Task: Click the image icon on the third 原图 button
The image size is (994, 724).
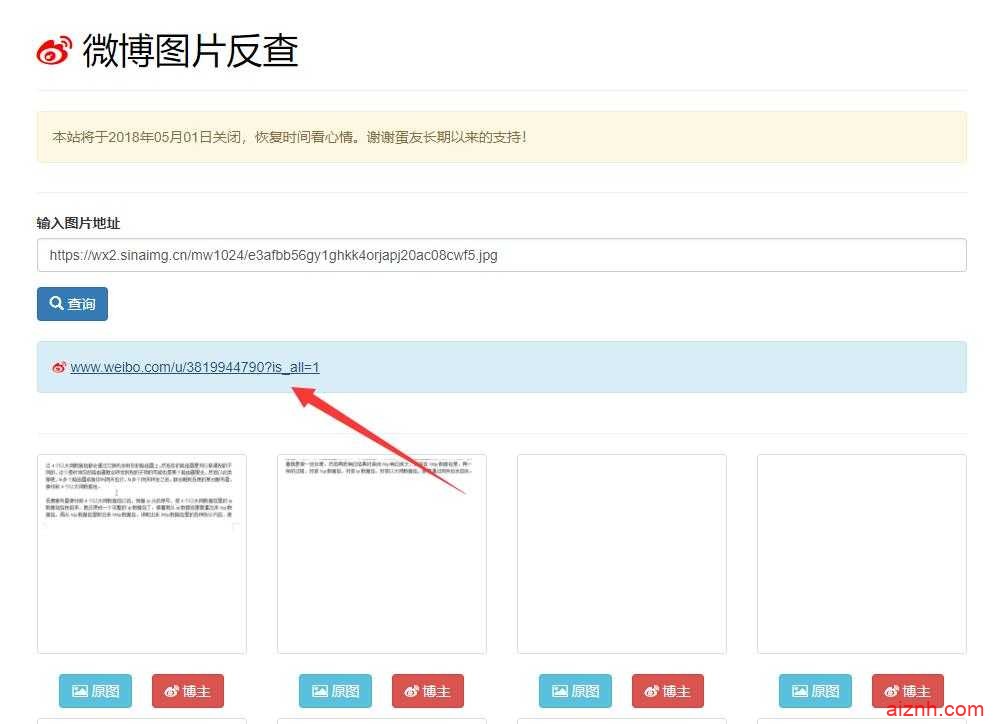Action: click(561, 691)
